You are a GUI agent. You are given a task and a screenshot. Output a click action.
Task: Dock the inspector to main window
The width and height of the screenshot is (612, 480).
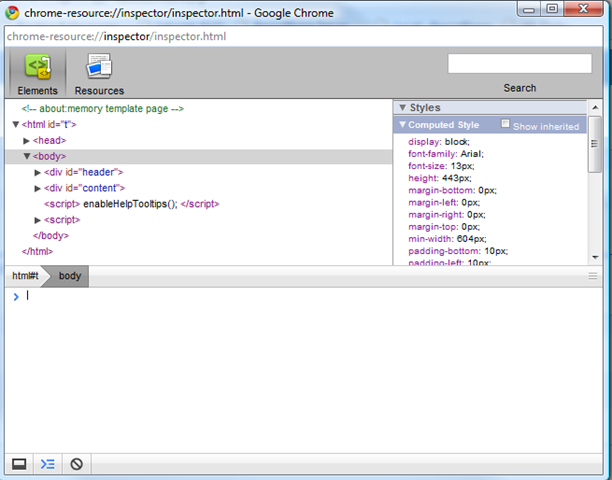19,464
